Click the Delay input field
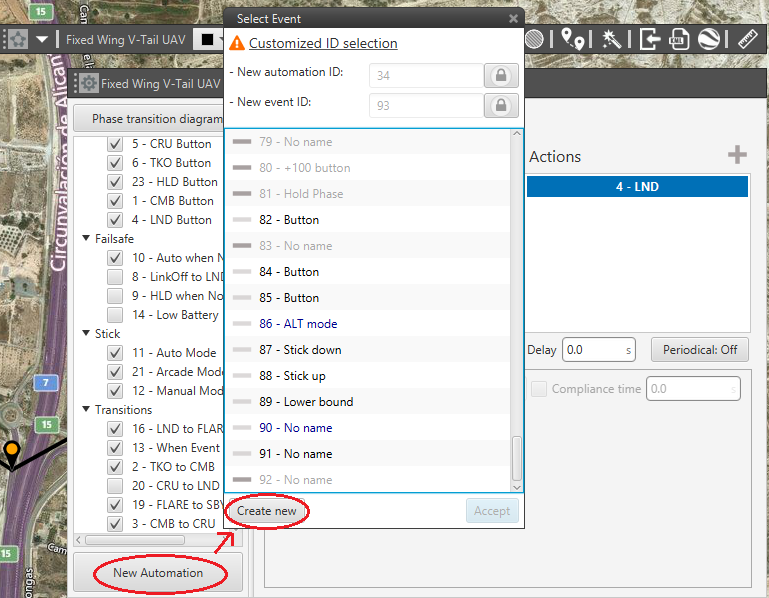The height and width of the screenshot is (598, 769). [599, 350]
